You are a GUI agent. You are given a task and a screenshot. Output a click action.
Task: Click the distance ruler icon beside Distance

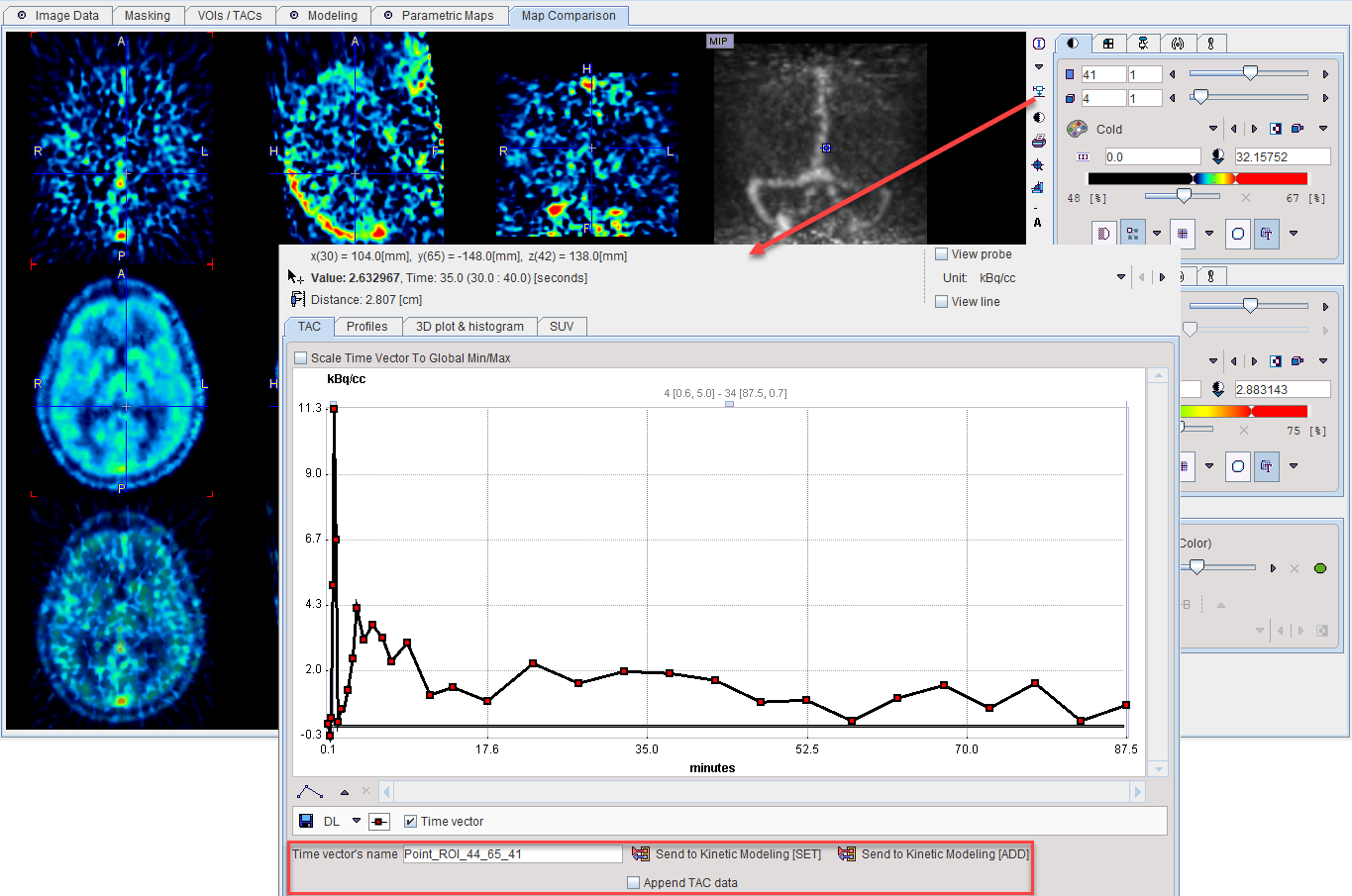297,299
